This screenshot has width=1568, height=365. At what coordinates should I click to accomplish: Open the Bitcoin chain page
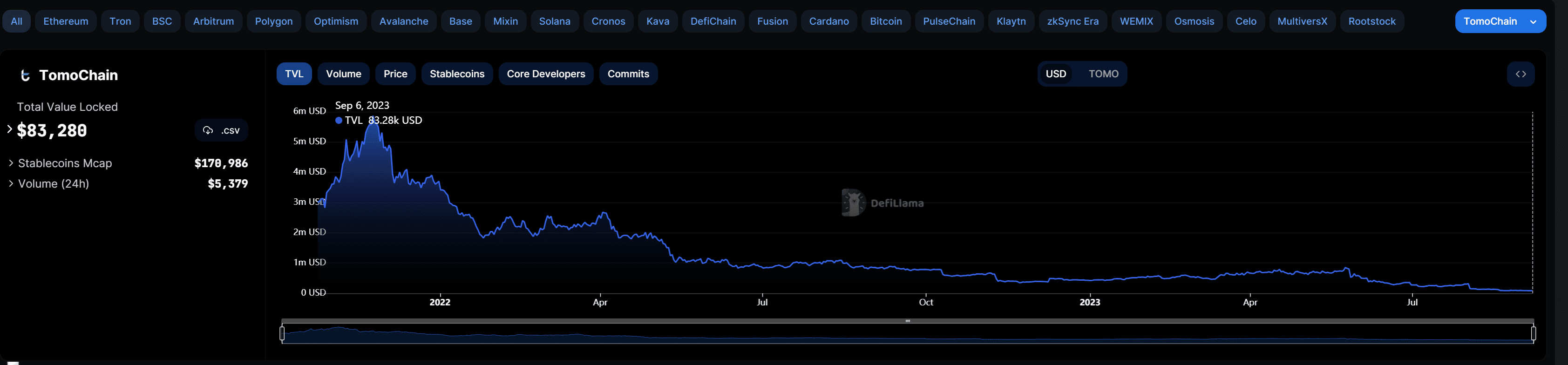pos(886,21)
